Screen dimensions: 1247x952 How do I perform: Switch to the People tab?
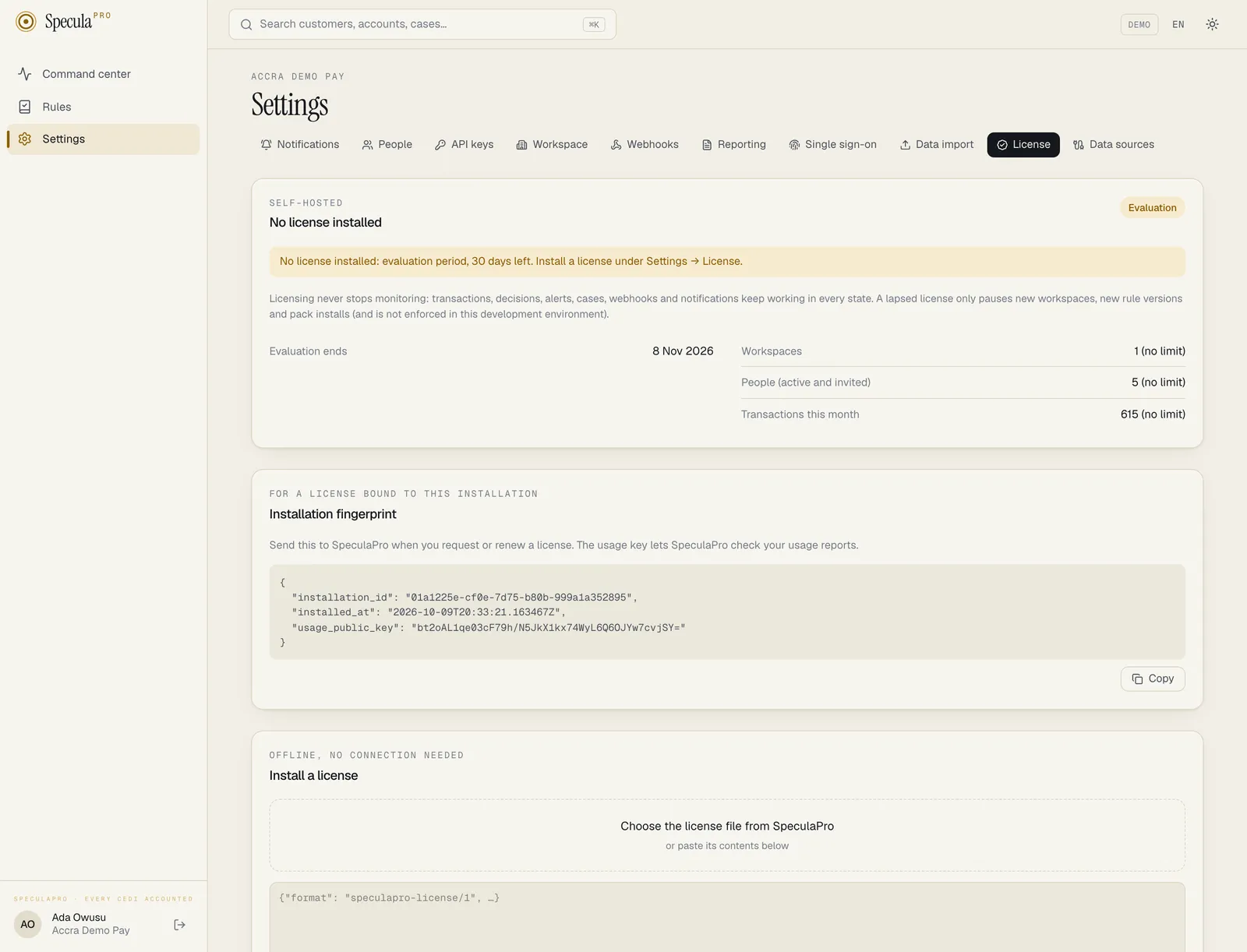pyautogui.click(x=387, y=145)
